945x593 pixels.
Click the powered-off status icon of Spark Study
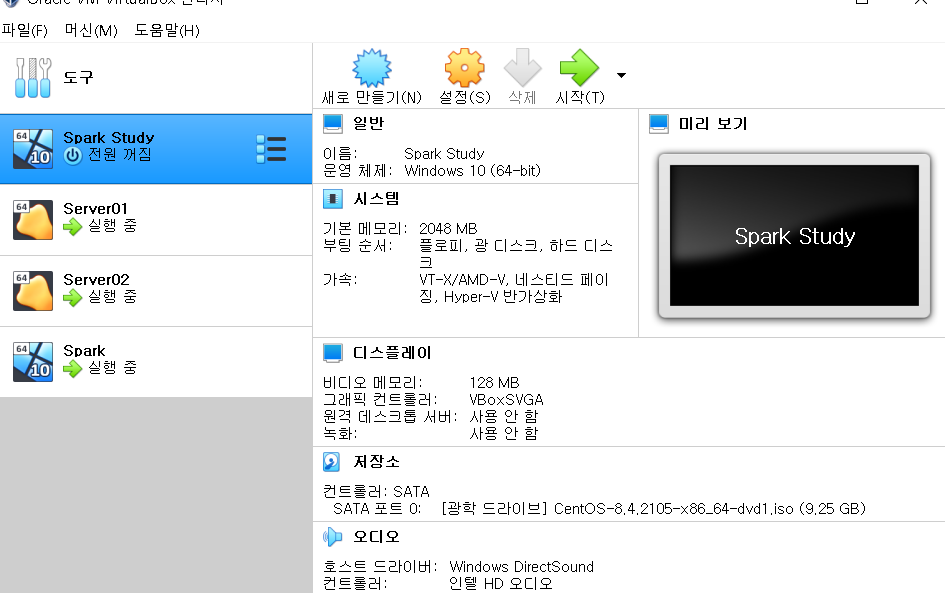click(x=73, y=155)
